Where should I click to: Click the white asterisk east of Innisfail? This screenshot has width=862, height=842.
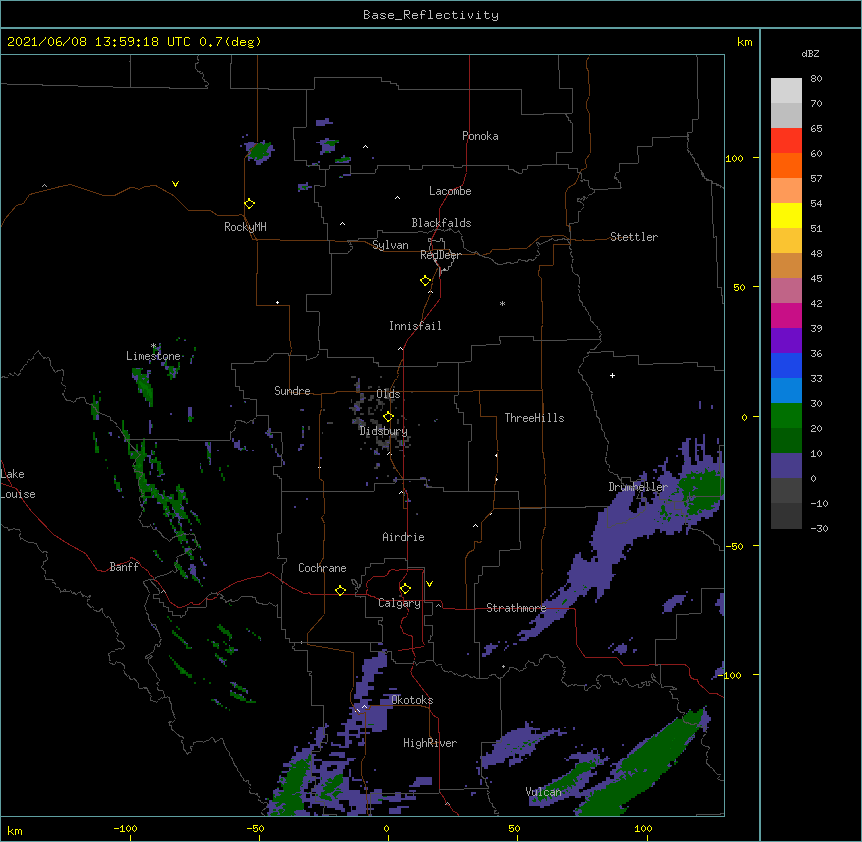502,303
